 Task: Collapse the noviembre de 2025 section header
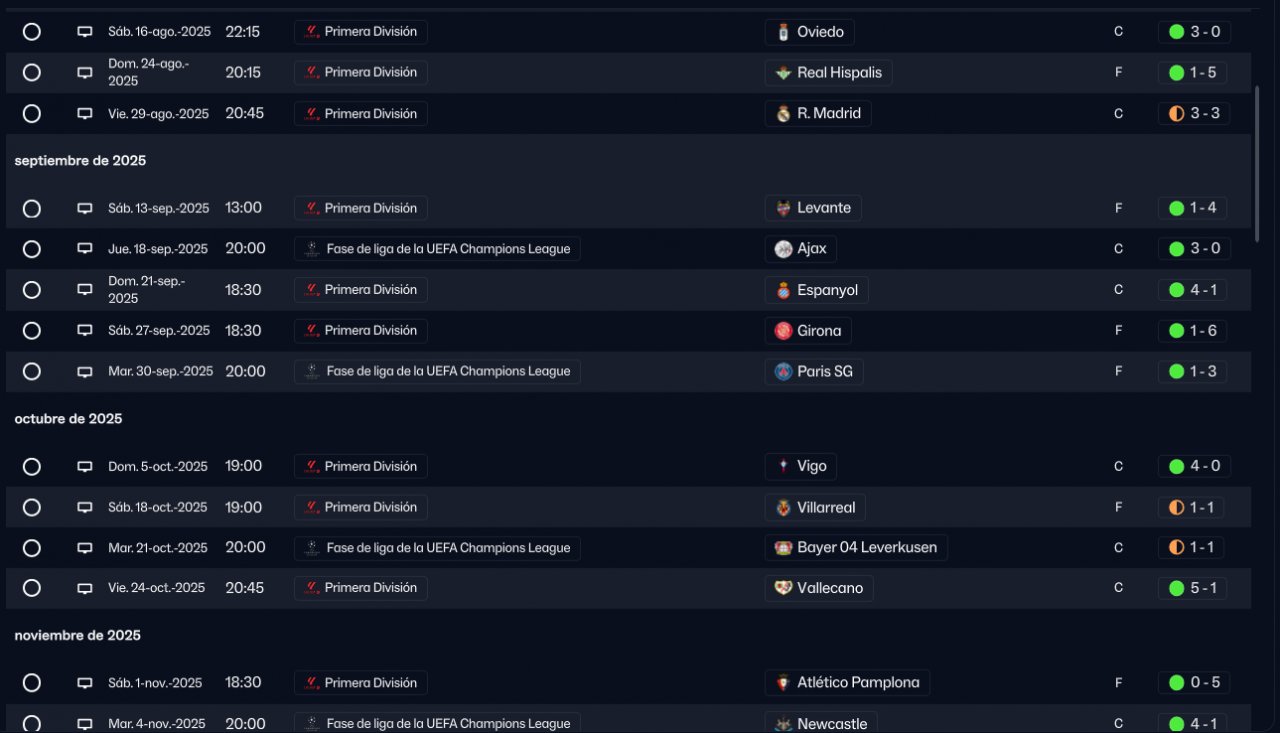point(77,636)
